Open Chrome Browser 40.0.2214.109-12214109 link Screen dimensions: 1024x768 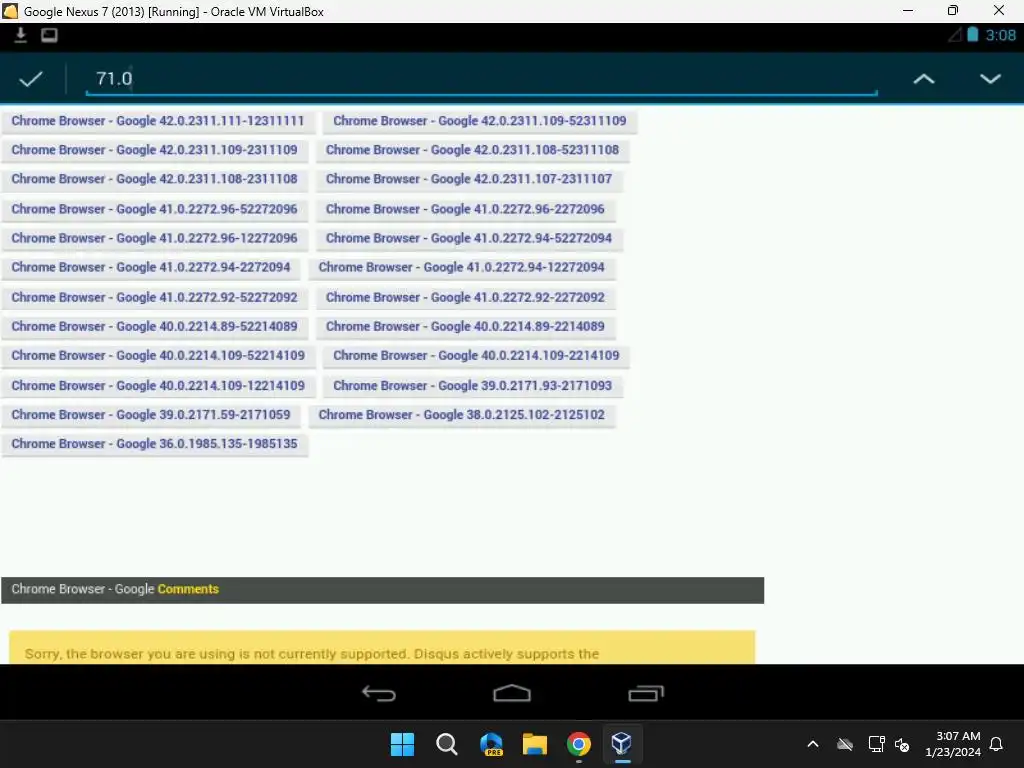click(x=158, y=386)
